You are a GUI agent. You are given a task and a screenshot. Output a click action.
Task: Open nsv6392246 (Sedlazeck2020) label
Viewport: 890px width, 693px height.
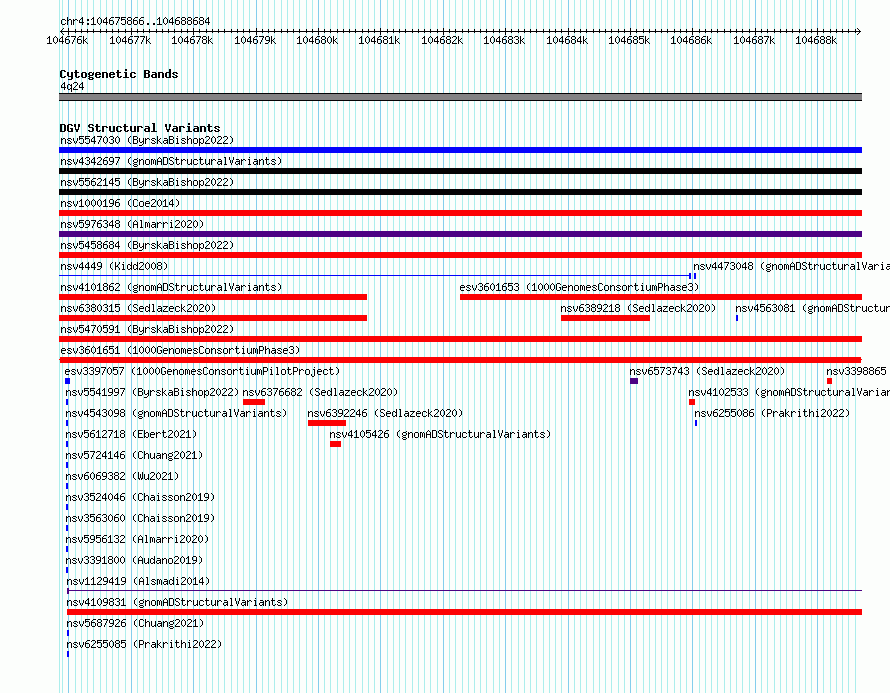(x=385, y=413)
